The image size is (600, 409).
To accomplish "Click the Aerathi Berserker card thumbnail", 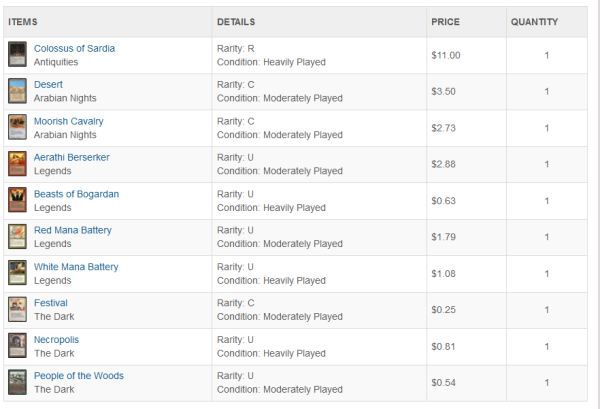I will click(16, 164).
